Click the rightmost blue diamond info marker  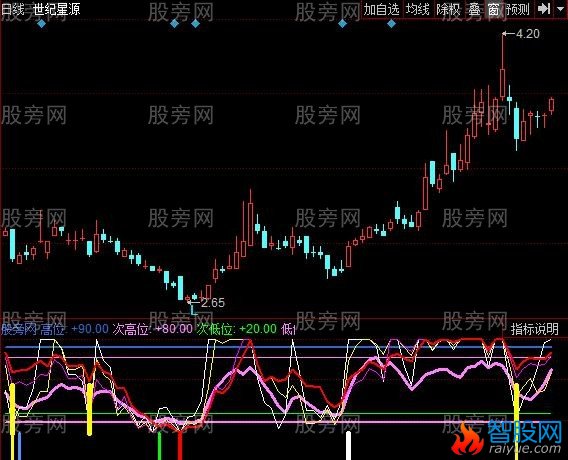(x=391, y=24)
